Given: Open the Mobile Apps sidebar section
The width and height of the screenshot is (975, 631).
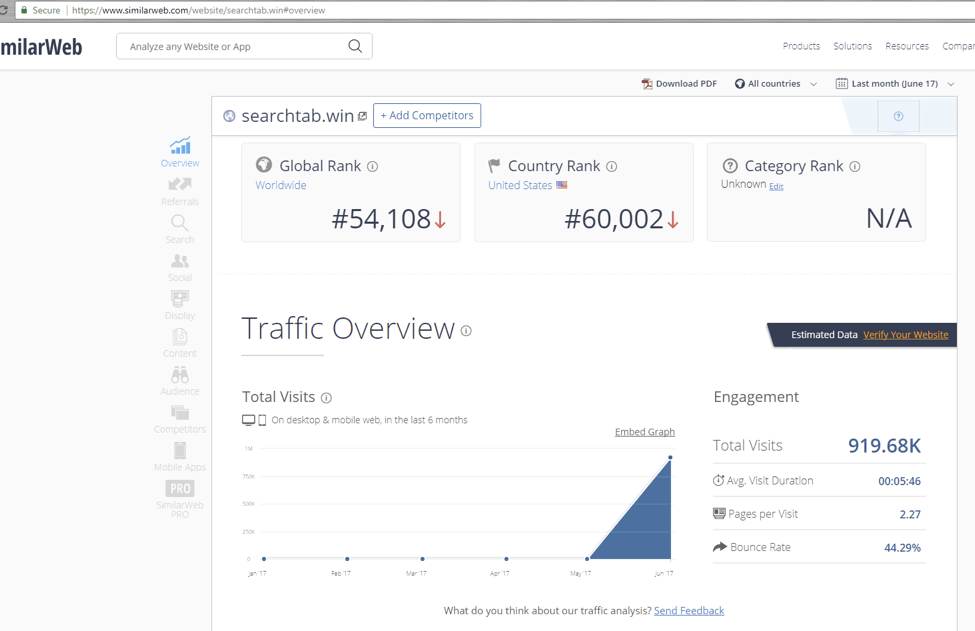Looking at the screenshot, I should (180, 458).
